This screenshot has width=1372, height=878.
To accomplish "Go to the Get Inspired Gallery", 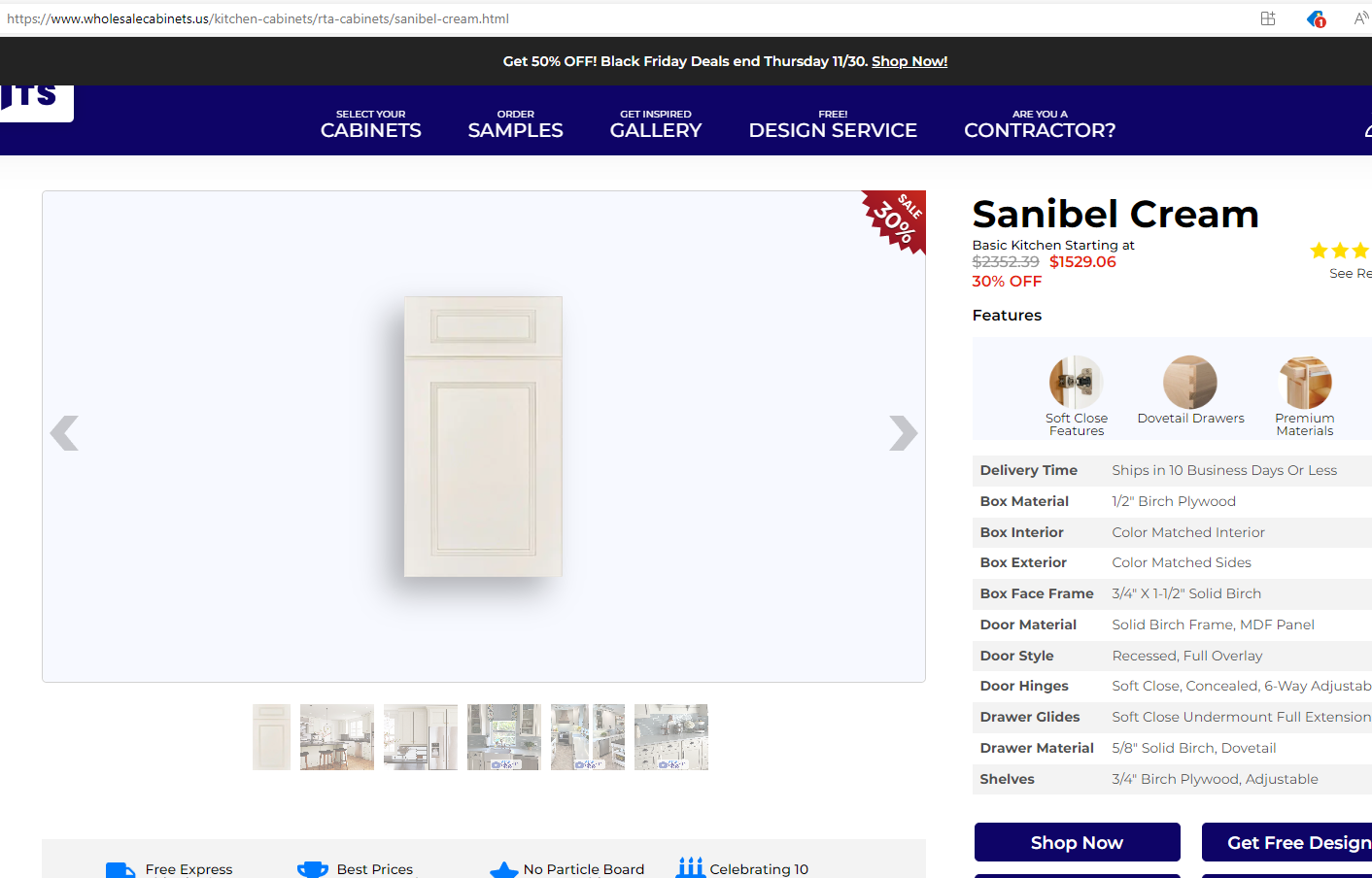I will (656, 124).
